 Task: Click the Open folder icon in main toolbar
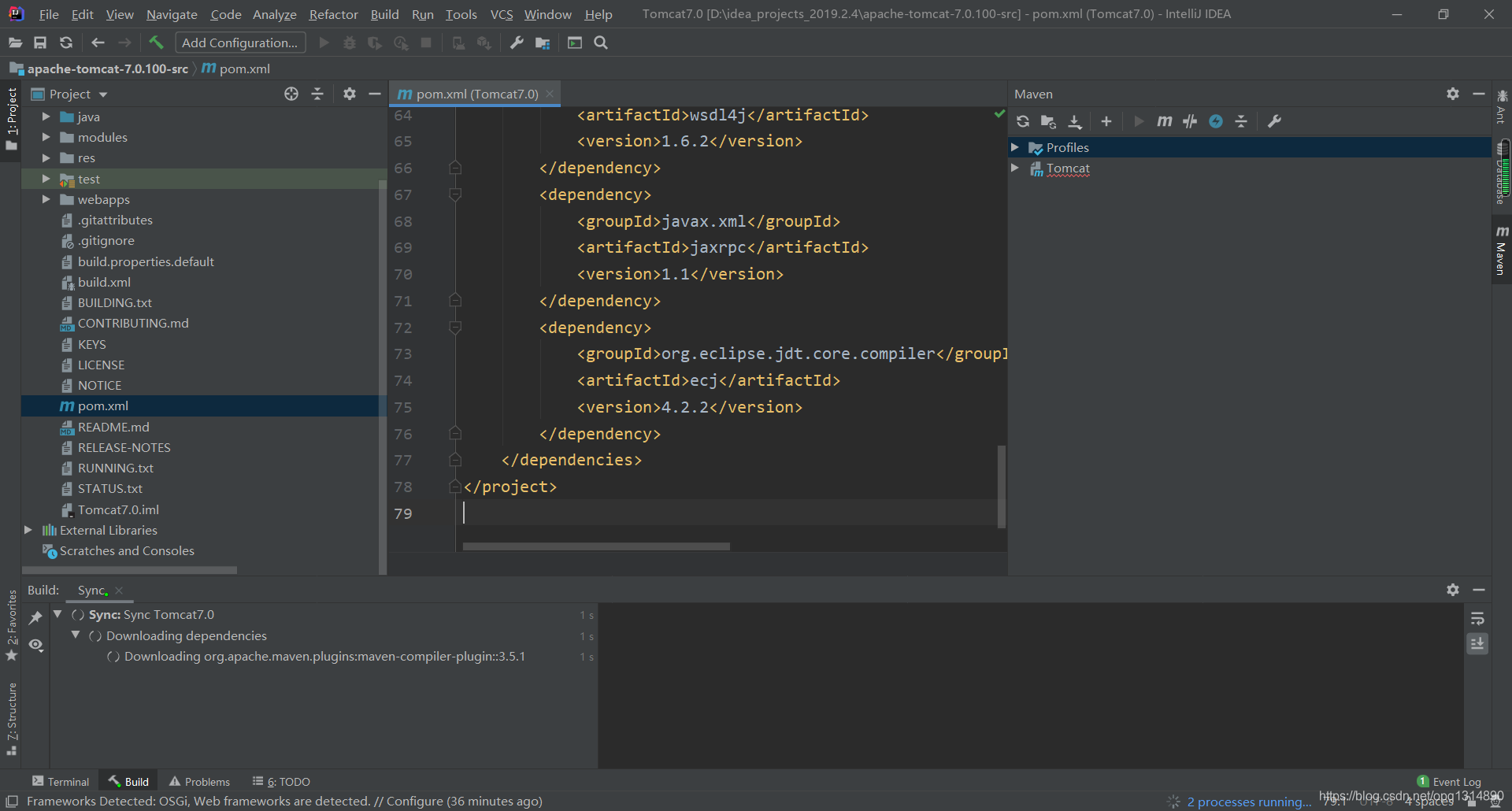pyautogui.click(x=15, y=43)
